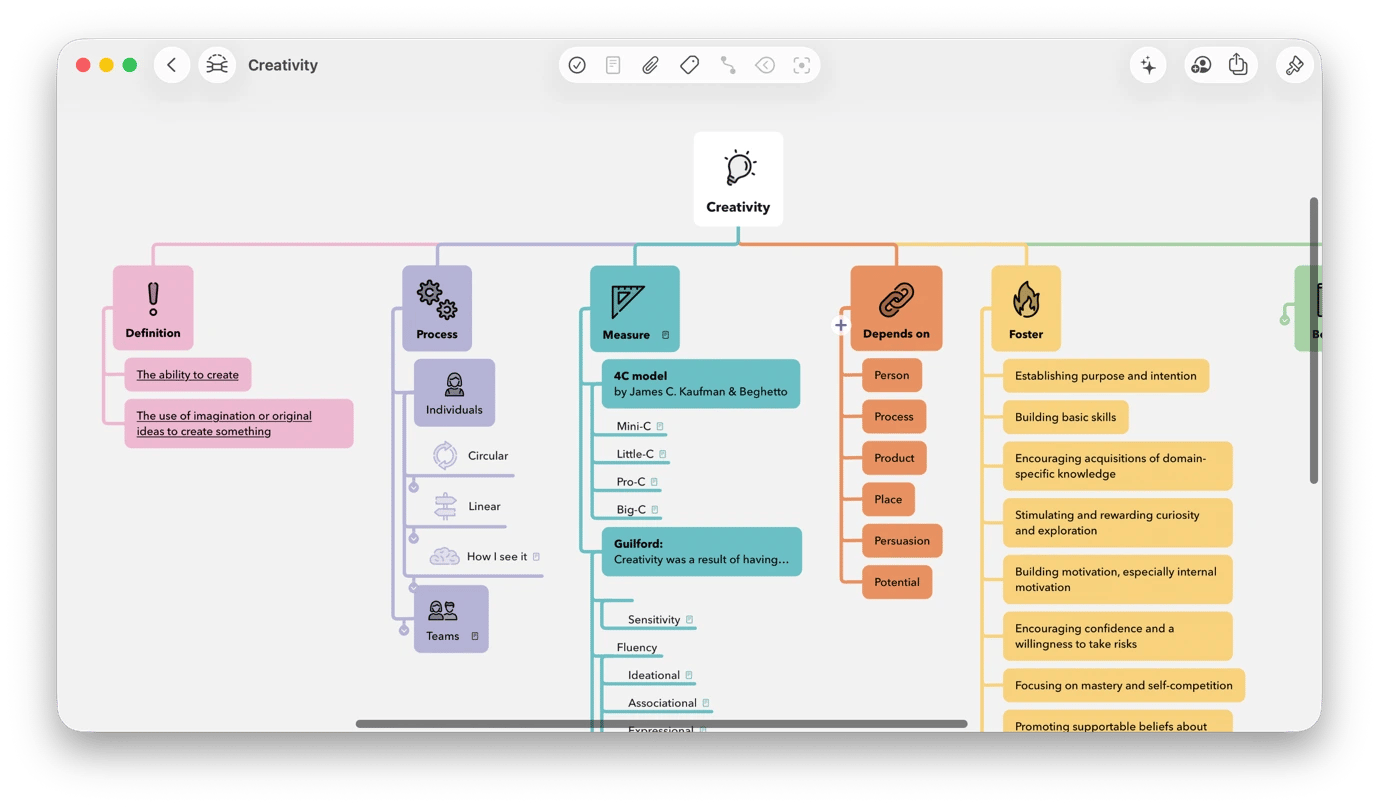Open the note indicator next to Sensitivity
The width and height of the screenshot is (1379, 807).
tap(689, 620)
